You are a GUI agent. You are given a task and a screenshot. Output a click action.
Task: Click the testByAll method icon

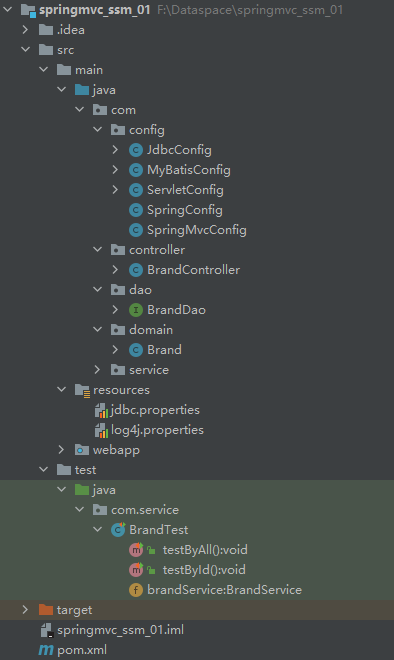tap(136, 549)
